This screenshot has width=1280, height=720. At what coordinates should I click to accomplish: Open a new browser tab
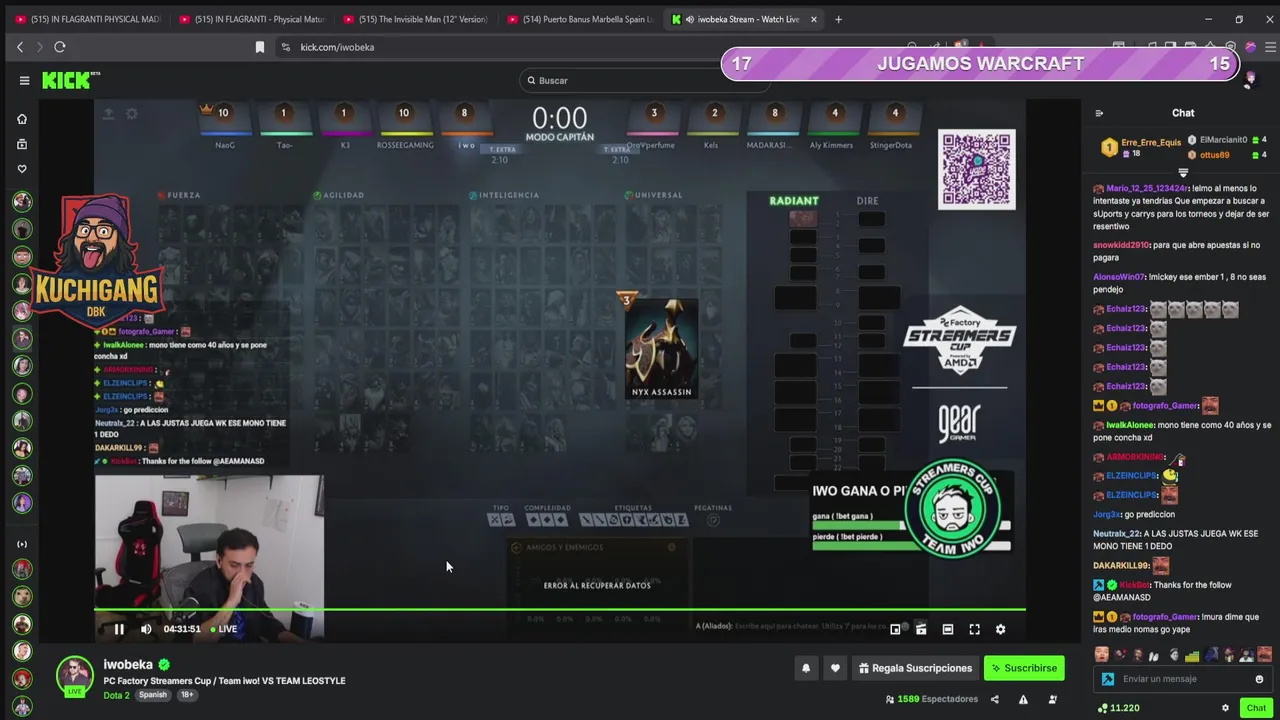[x=838, y=19]
